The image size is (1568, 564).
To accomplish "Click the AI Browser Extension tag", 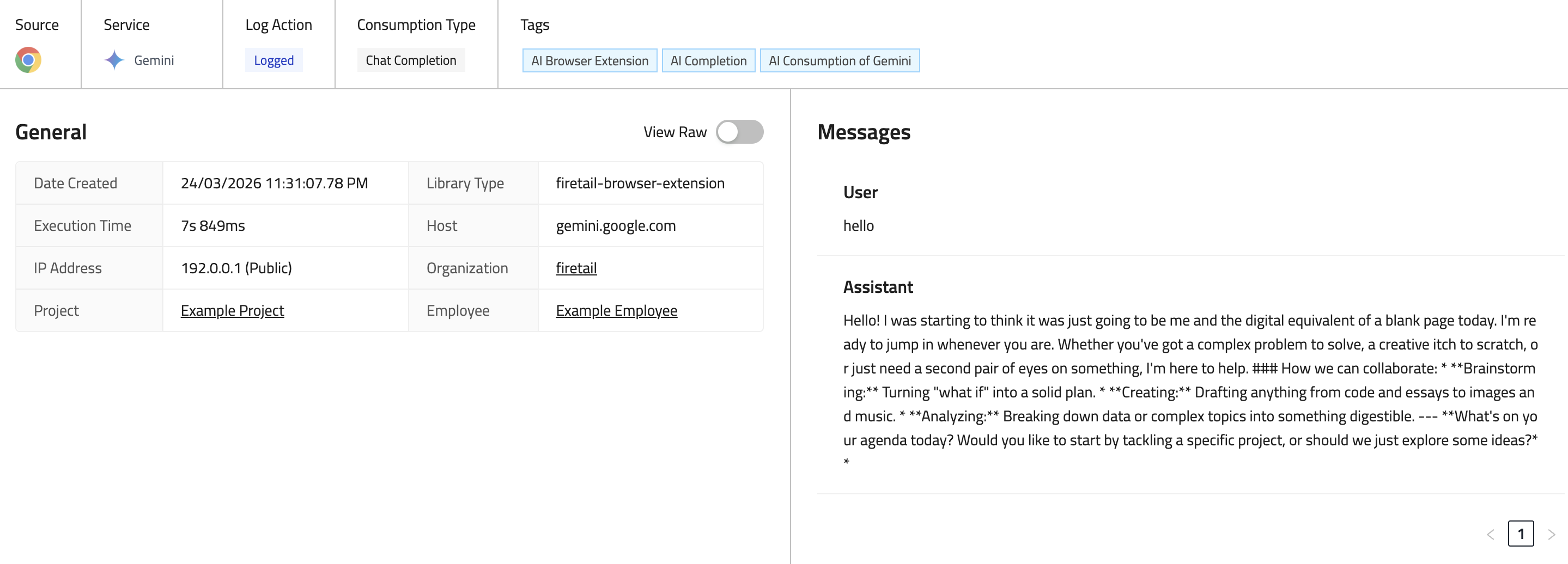I will point(589,60).
